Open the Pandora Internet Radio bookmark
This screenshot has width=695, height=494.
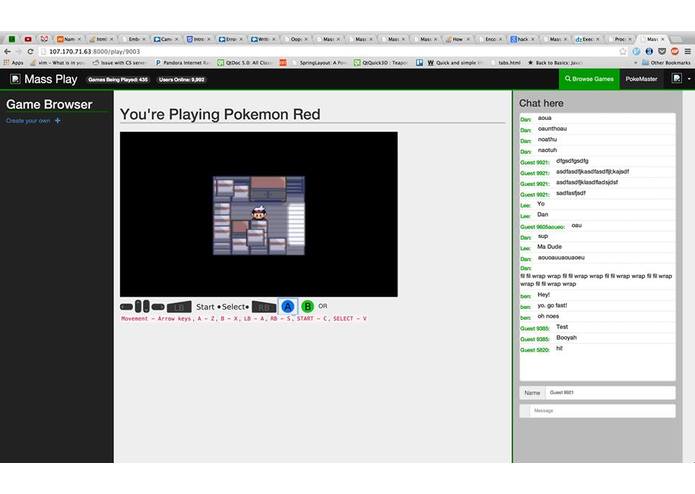(182, 63)
